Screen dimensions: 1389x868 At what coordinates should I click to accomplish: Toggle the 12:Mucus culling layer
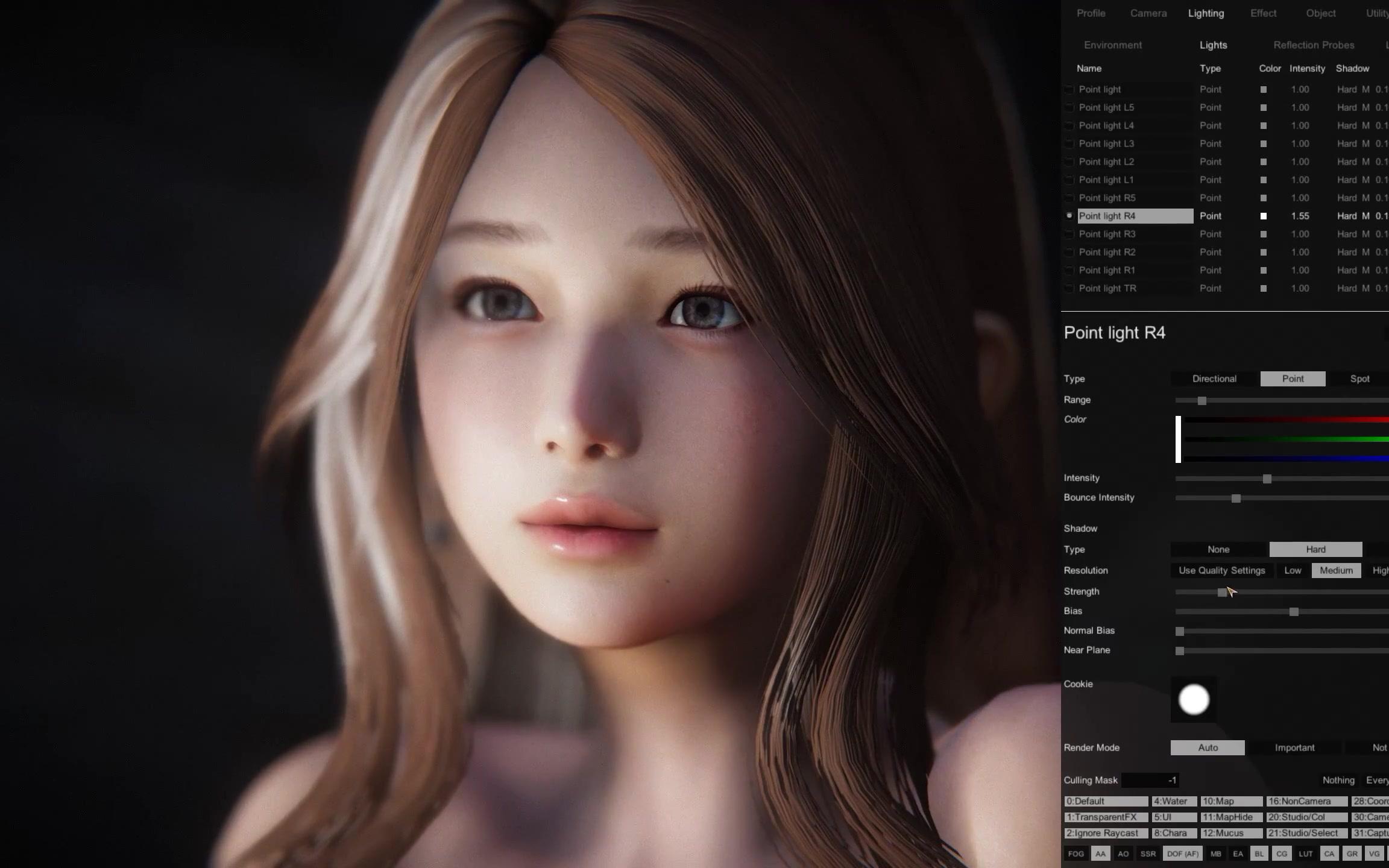click(x=1232, y=833)
